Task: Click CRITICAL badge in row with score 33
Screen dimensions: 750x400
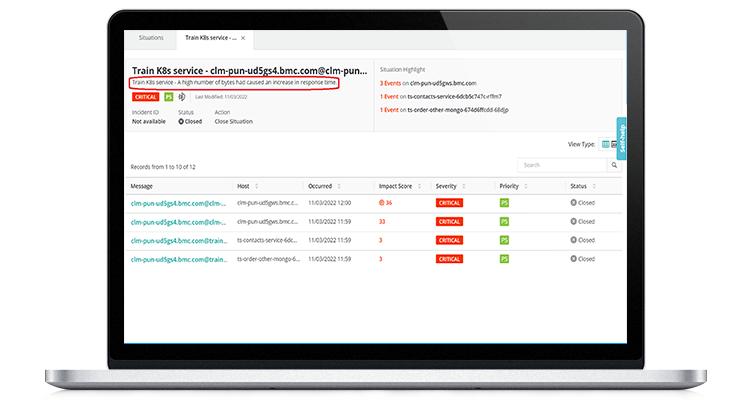Action: (x=449, y=222)
